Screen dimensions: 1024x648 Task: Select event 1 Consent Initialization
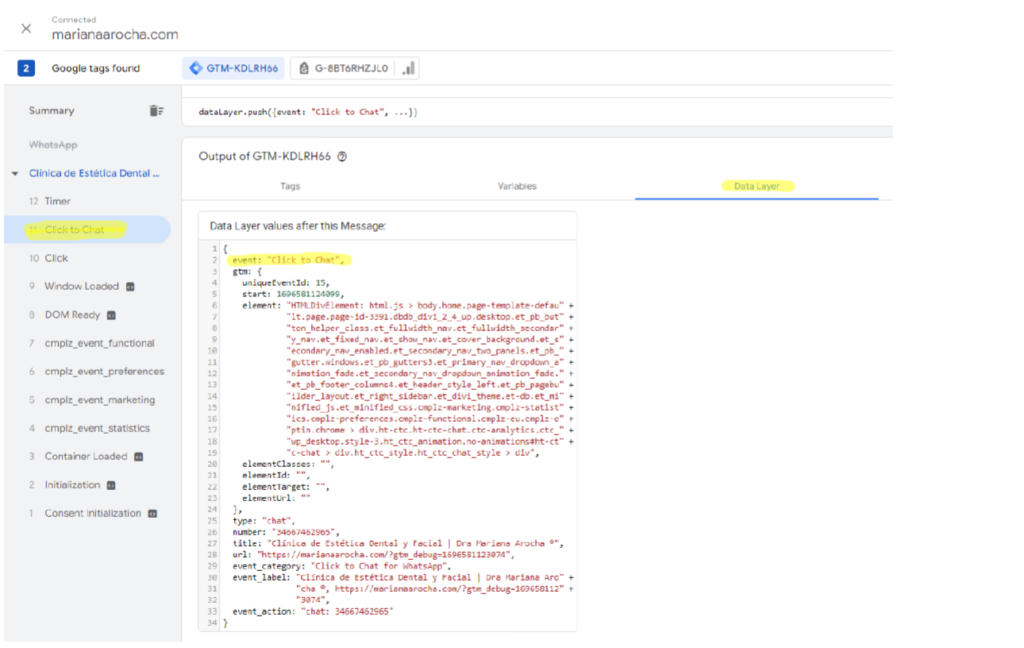pyautogui.click(x=87, y=513)
